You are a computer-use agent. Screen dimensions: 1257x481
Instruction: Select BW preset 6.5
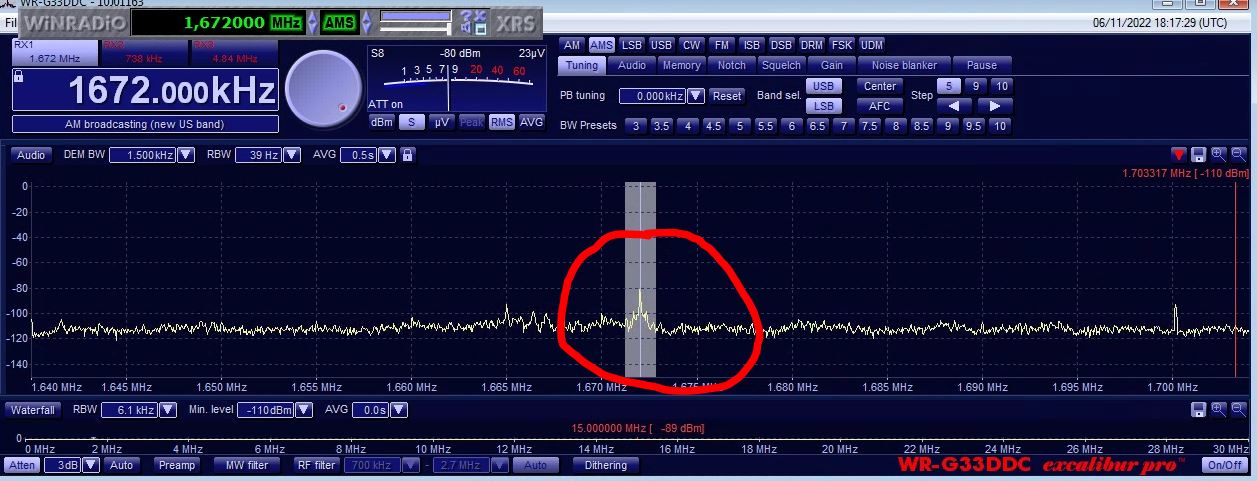coord(817,126)
